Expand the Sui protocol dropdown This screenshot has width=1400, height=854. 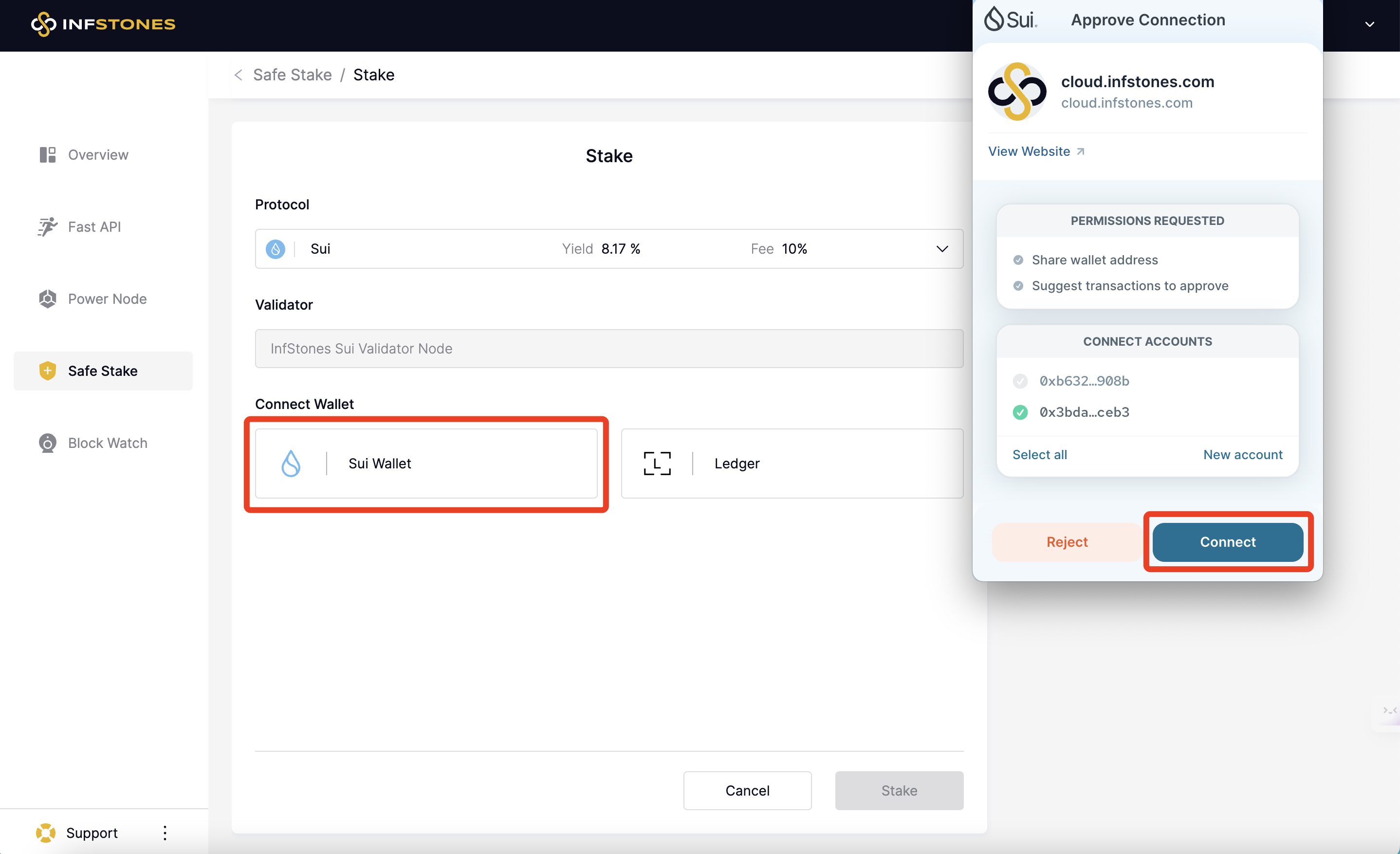click(x=942, y=249)
